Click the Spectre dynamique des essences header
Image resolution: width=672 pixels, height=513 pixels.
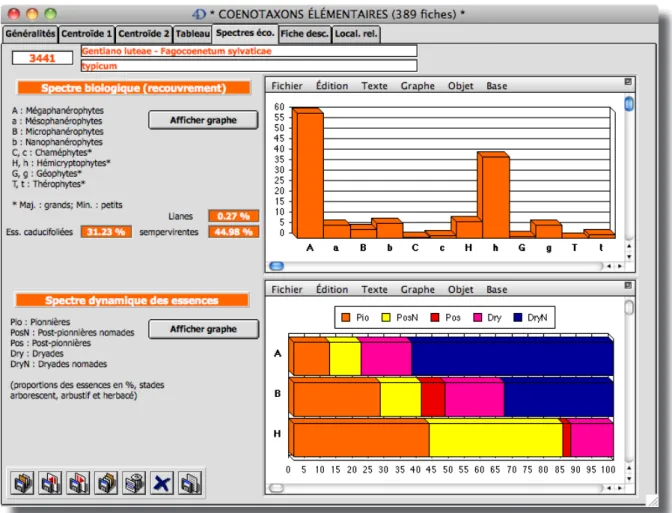(132, 300)
